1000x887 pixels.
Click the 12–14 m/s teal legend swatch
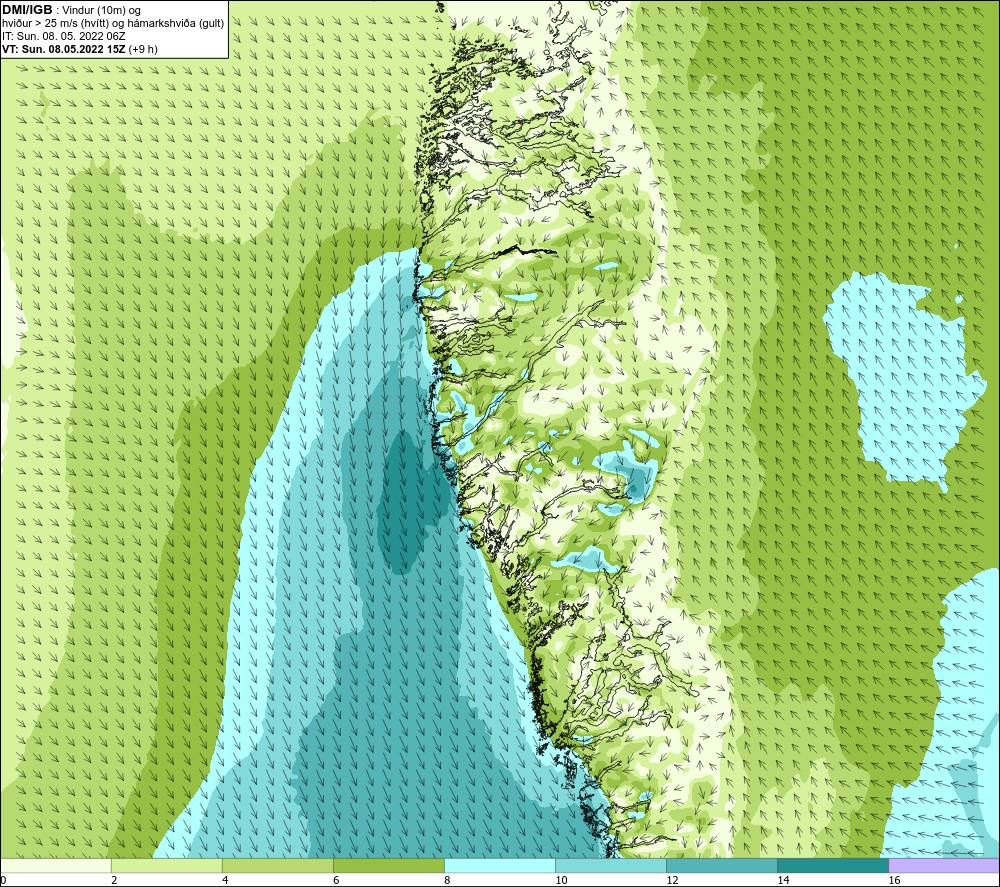click(x=722, y=866)
